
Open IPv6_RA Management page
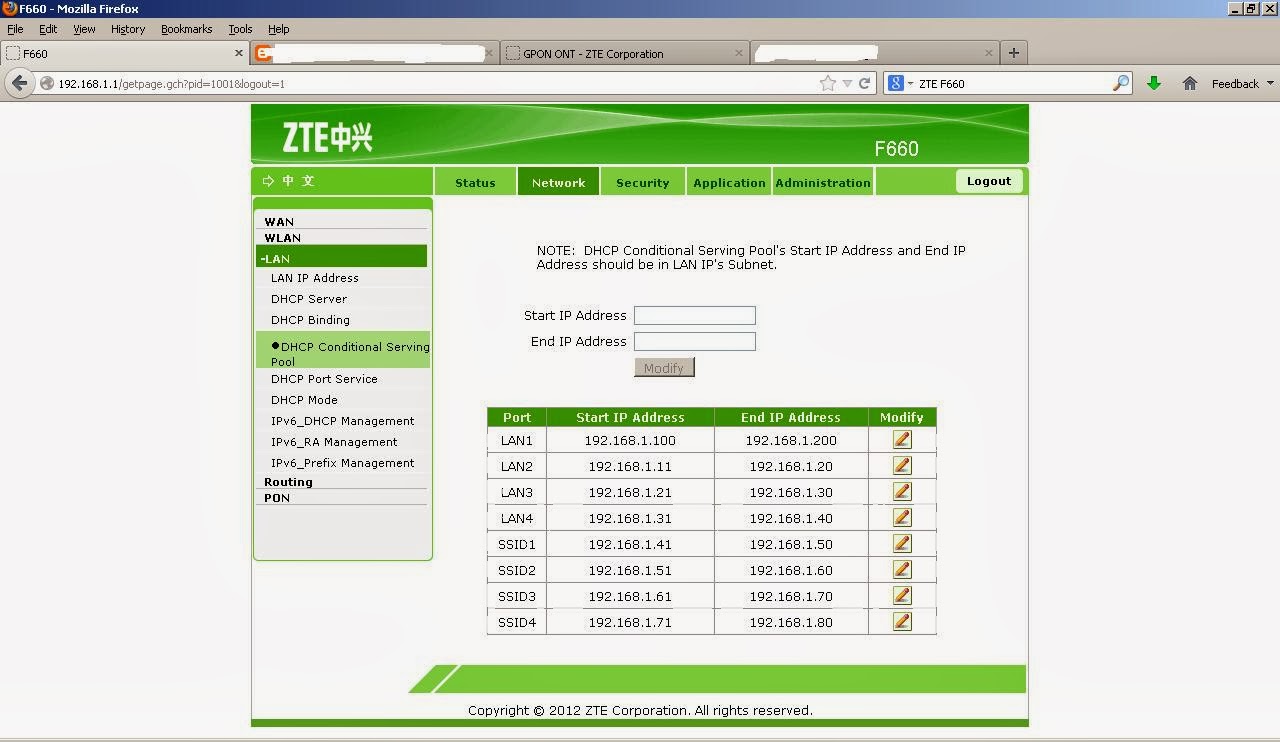coord(334,442)
